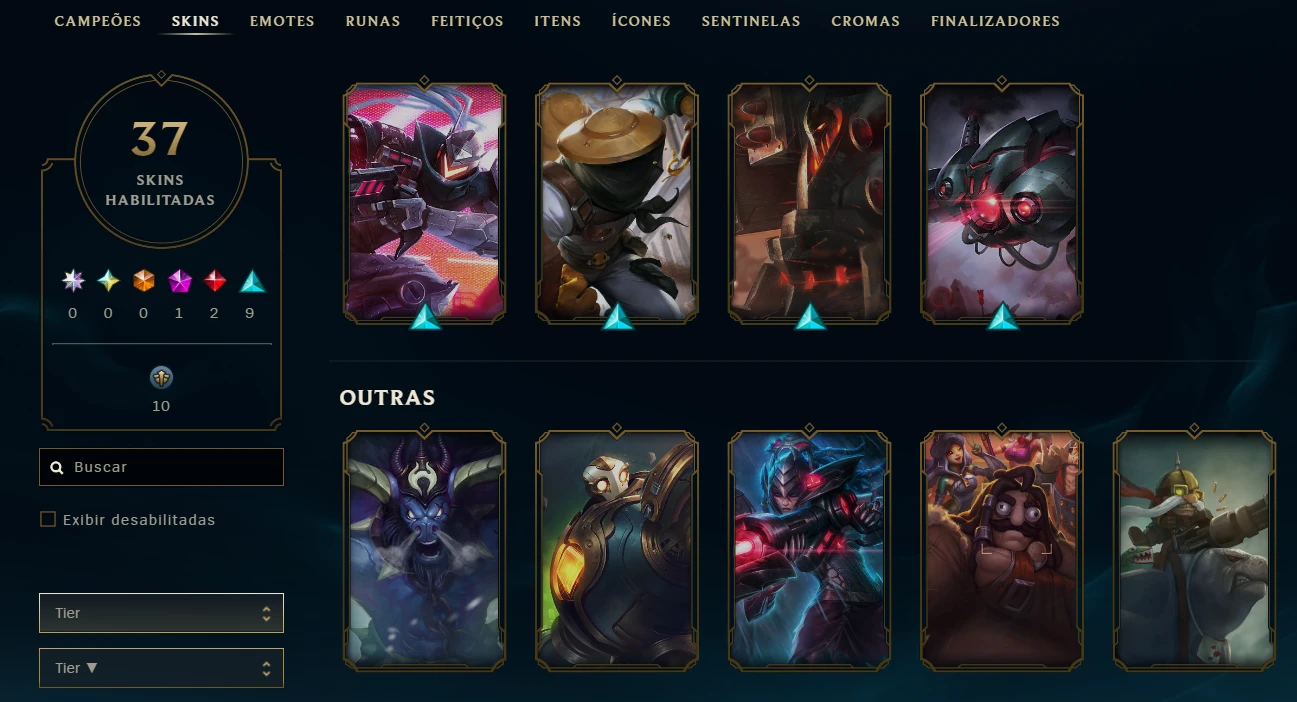1297x702 pixels.
Task: Open the blue horned minotaur skin card
Action: point(424,550)
